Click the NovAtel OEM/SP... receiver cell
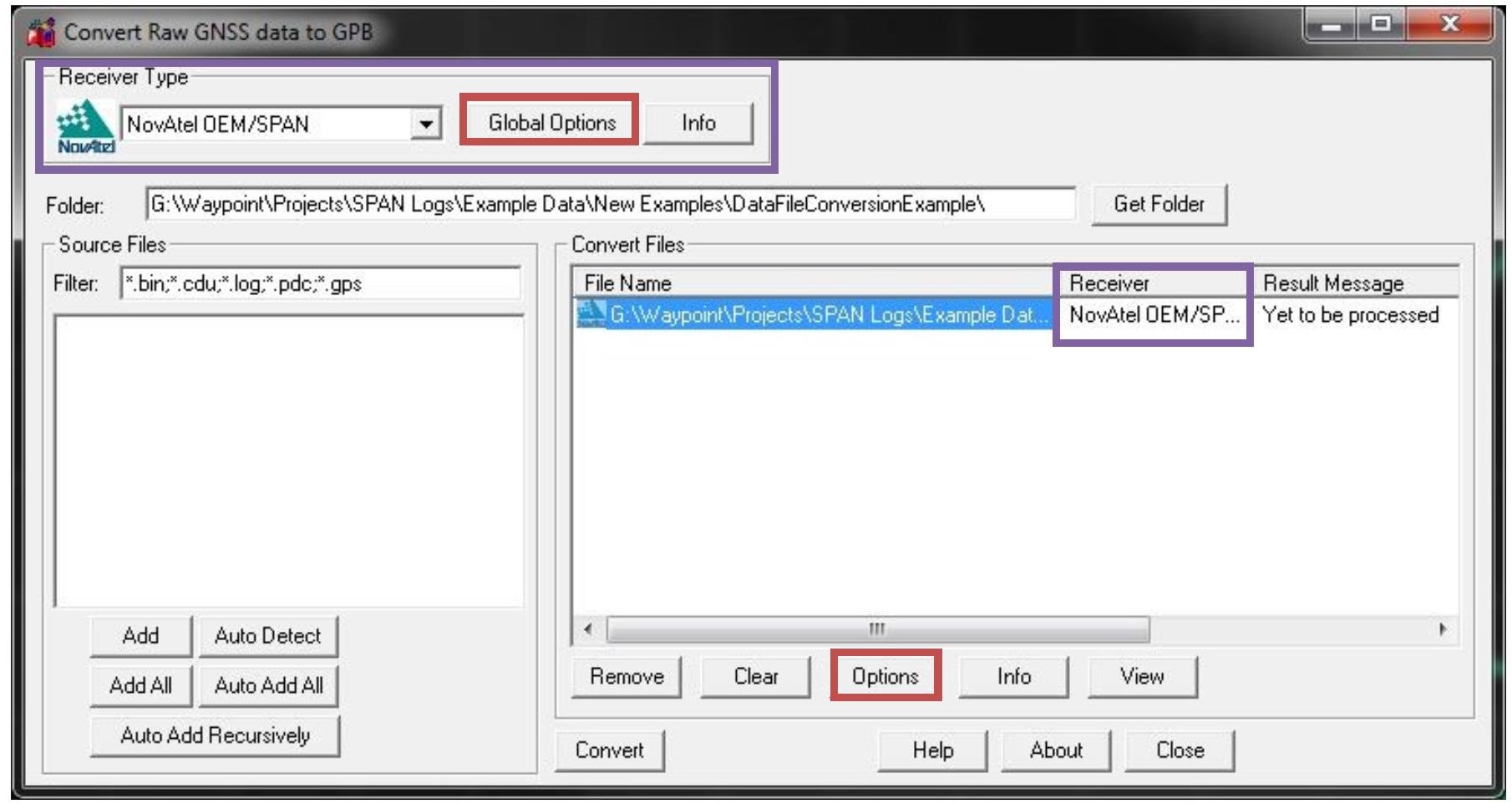 click(1154, 315)
